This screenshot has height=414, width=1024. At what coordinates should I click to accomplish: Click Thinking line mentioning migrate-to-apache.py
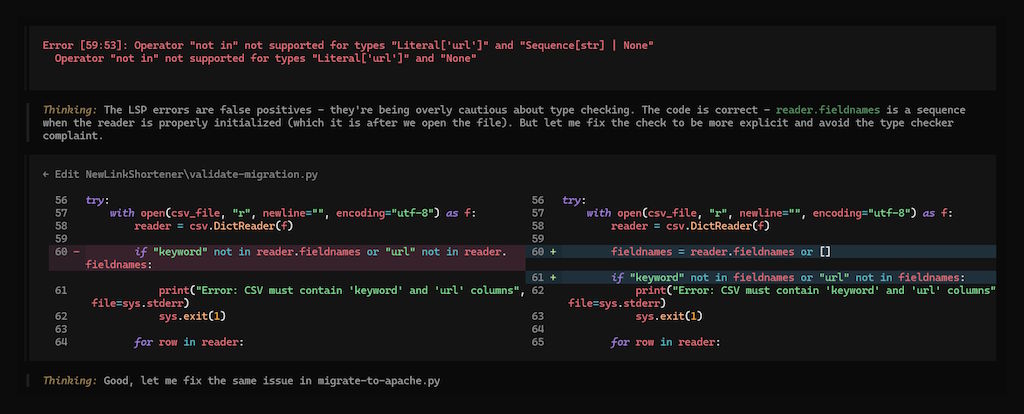pyautogui.click(x=242, y=381)
